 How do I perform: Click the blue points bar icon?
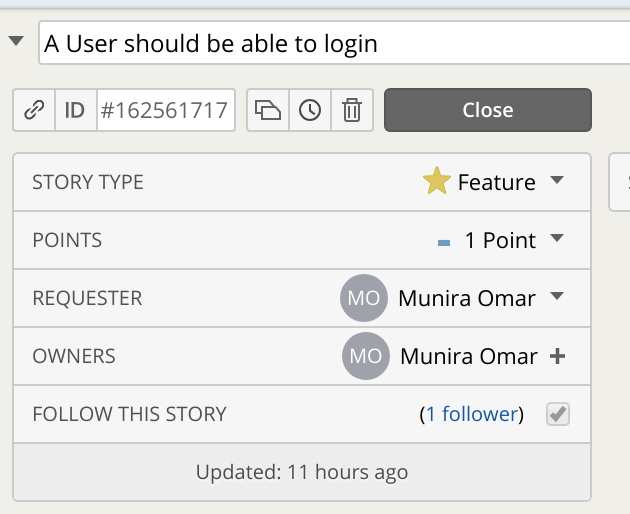[444, 242]
